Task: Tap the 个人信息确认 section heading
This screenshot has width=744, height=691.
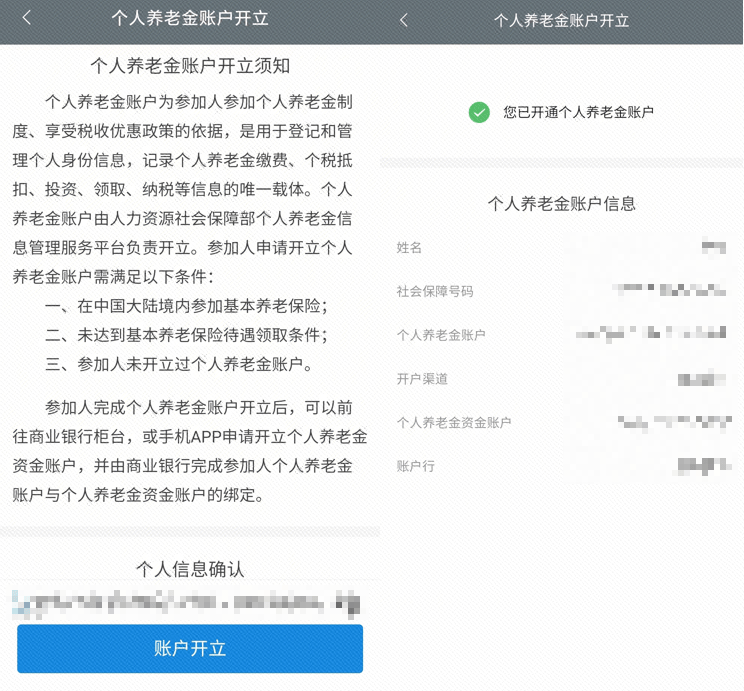Action: [x=190, y=569]
